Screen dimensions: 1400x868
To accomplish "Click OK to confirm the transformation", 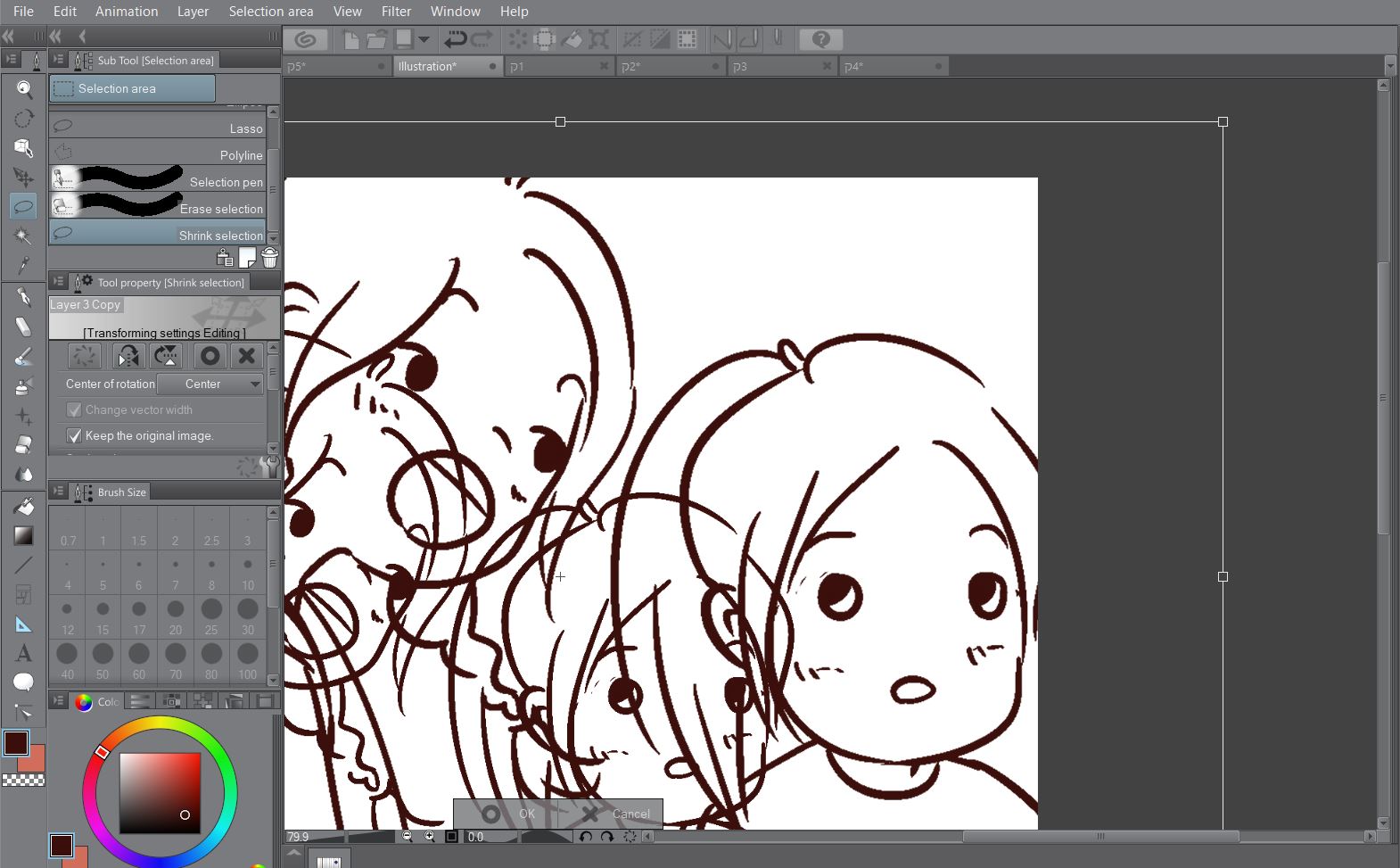I will click(506, 814).
